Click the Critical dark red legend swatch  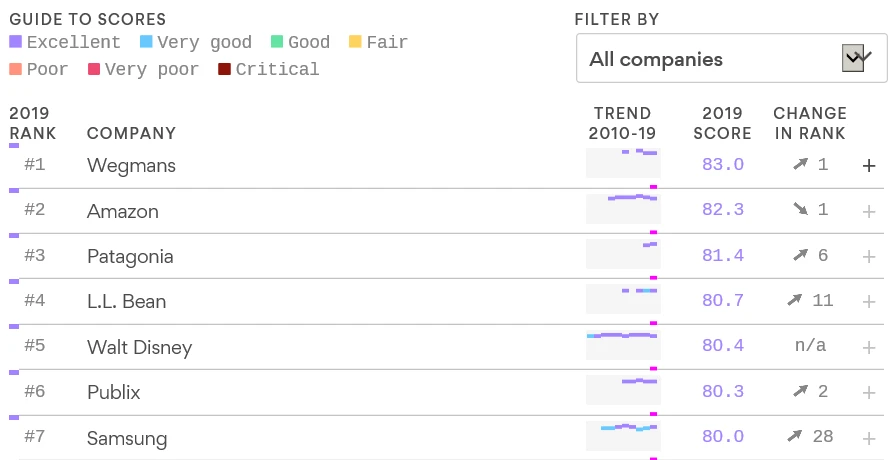coord(224,69)
